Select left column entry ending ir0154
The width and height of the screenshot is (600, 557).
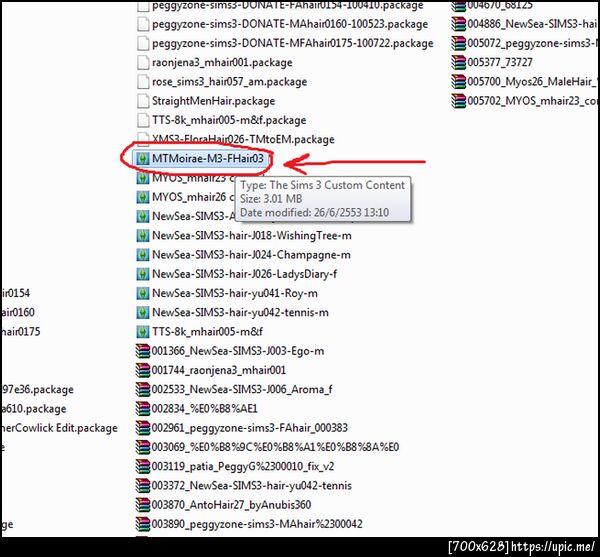pyautogui.click(x=15, y=293)
